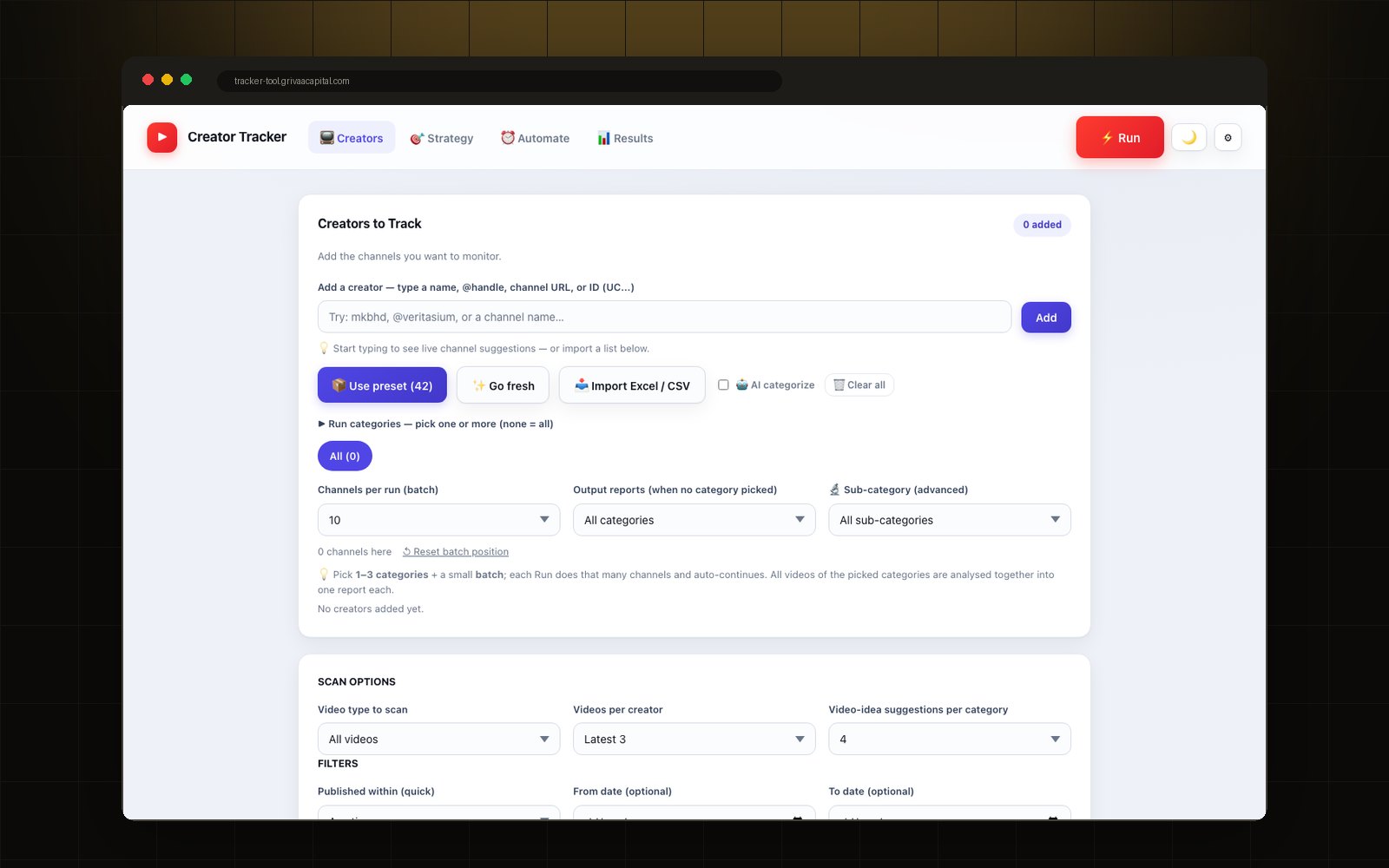Click the Add creator button

point(1046,318)
